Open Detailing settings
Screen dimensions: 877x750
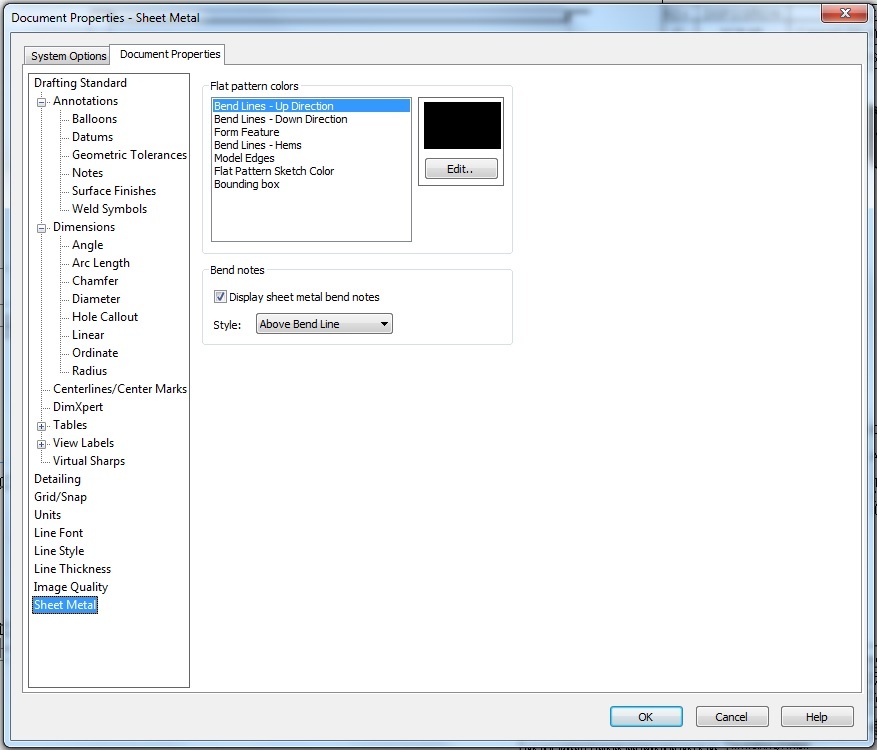57,479
